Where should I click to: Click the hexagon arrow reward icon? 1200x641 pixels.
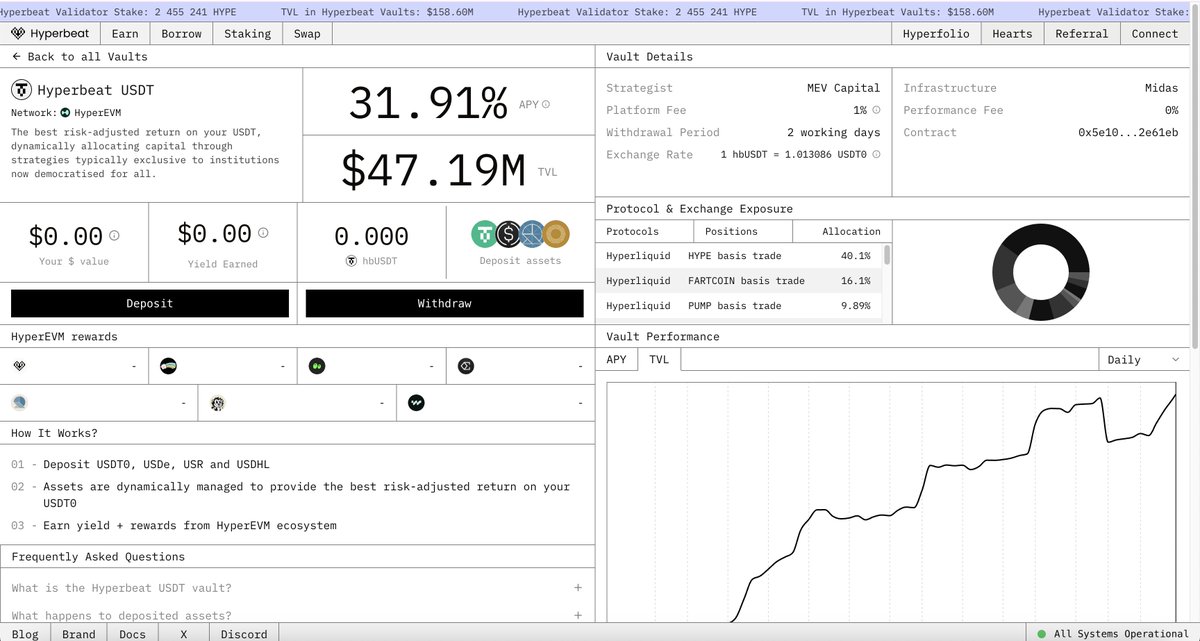pyautogui.click(x=465, y=367)
